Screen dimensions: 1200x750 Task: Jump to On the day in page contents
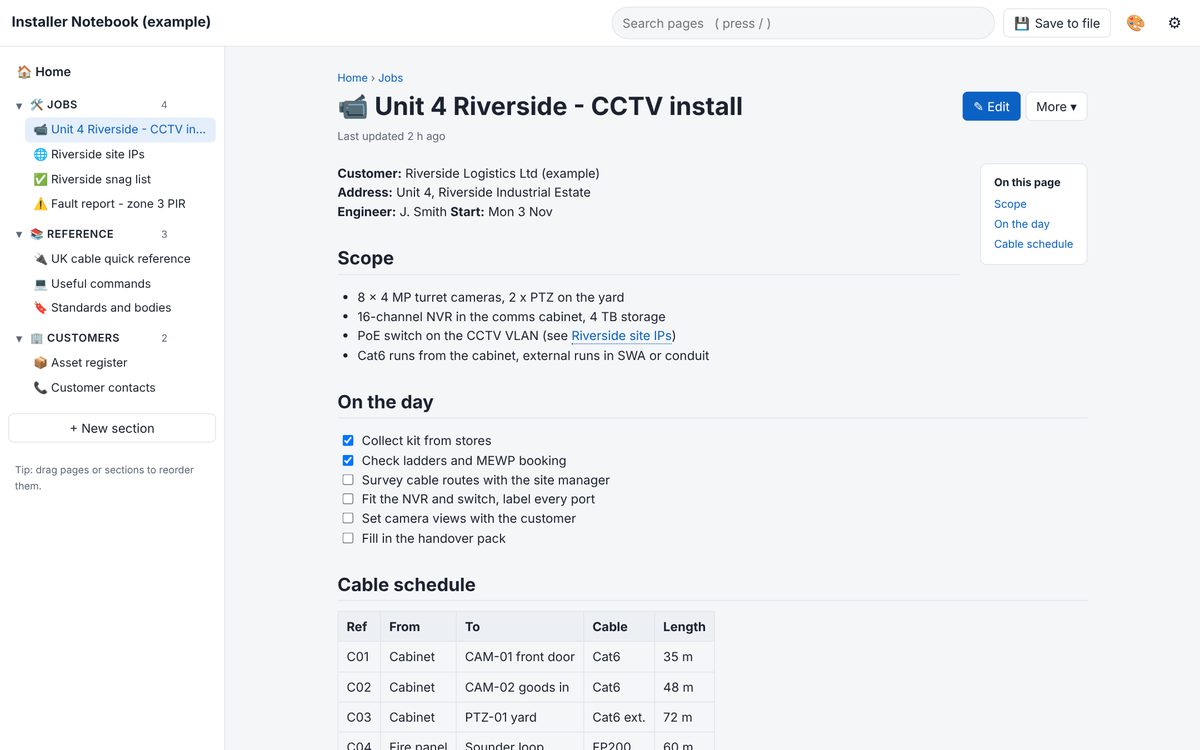point(1022,224)
